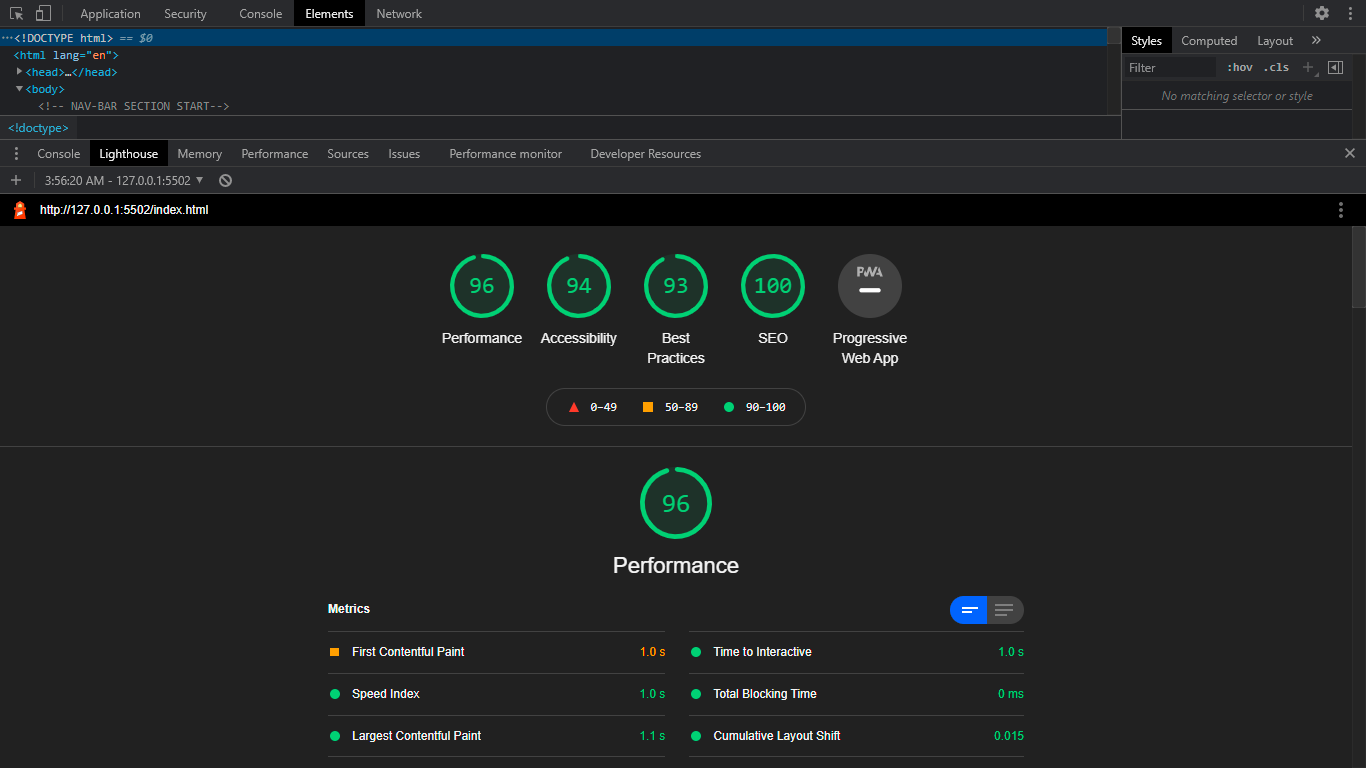This screenshot has height=768, width=1366.
Task: Expand the Largest Contentful Paint metric
Action: point(496,736)
